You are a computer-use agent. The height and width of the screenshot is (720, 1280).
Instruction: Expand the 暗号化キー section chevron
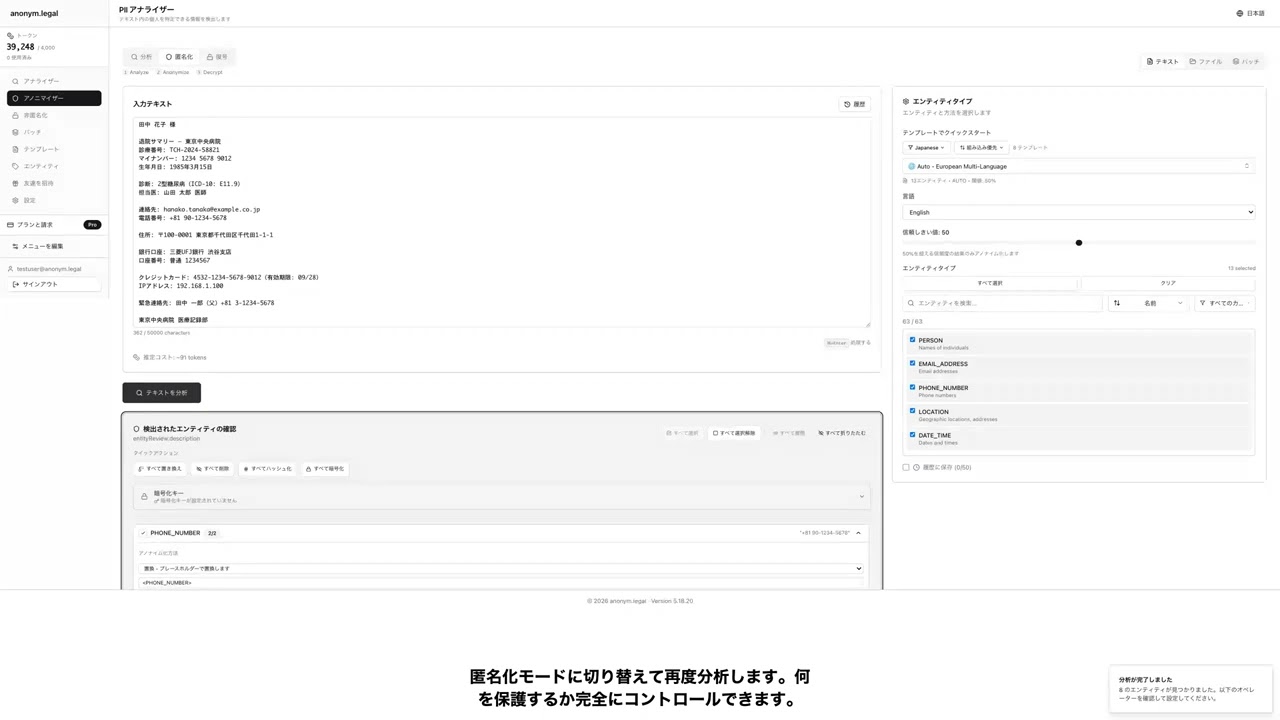[x=861, y=497]
